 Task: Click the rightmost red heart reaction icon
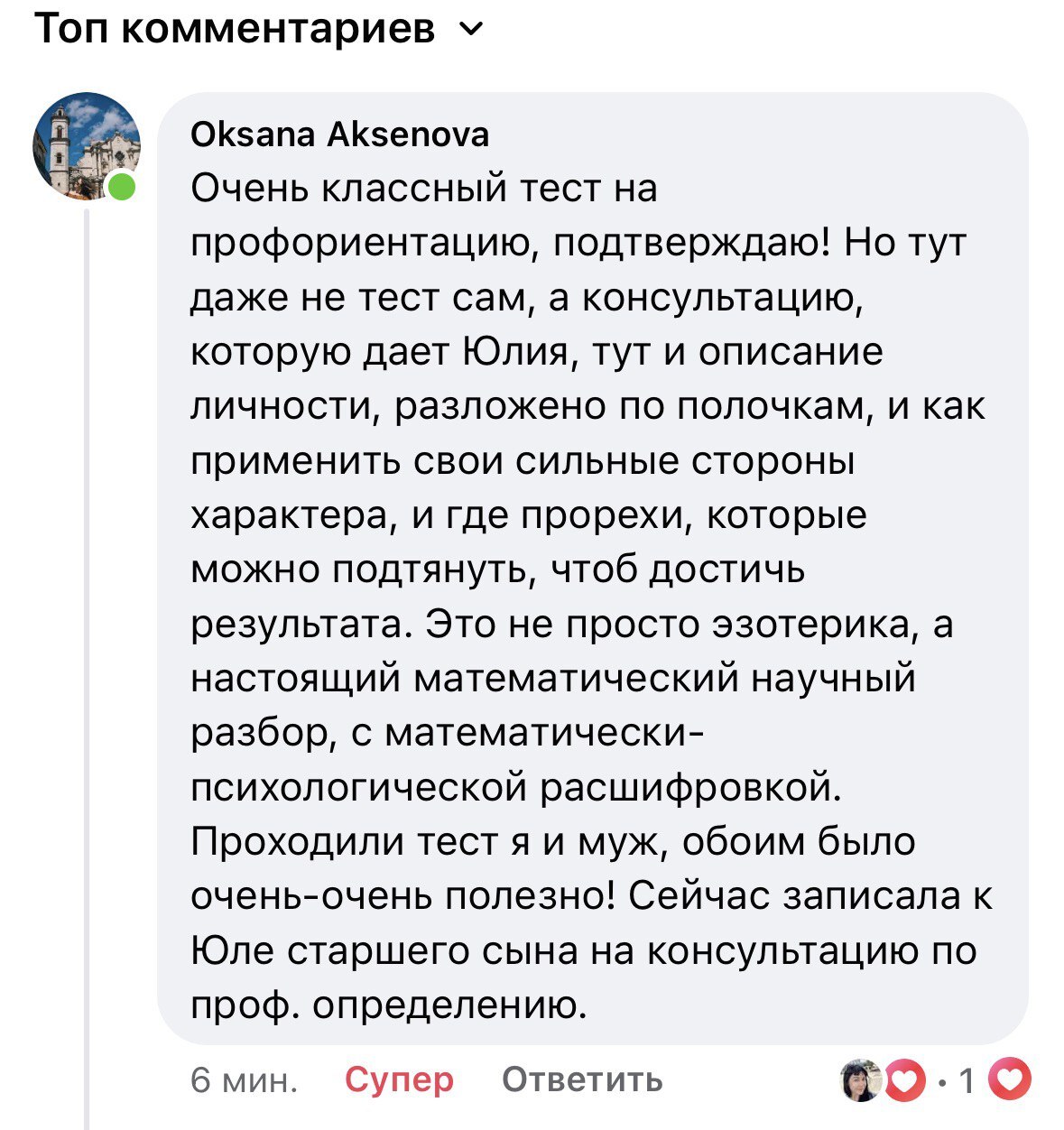point(1010,1079)
